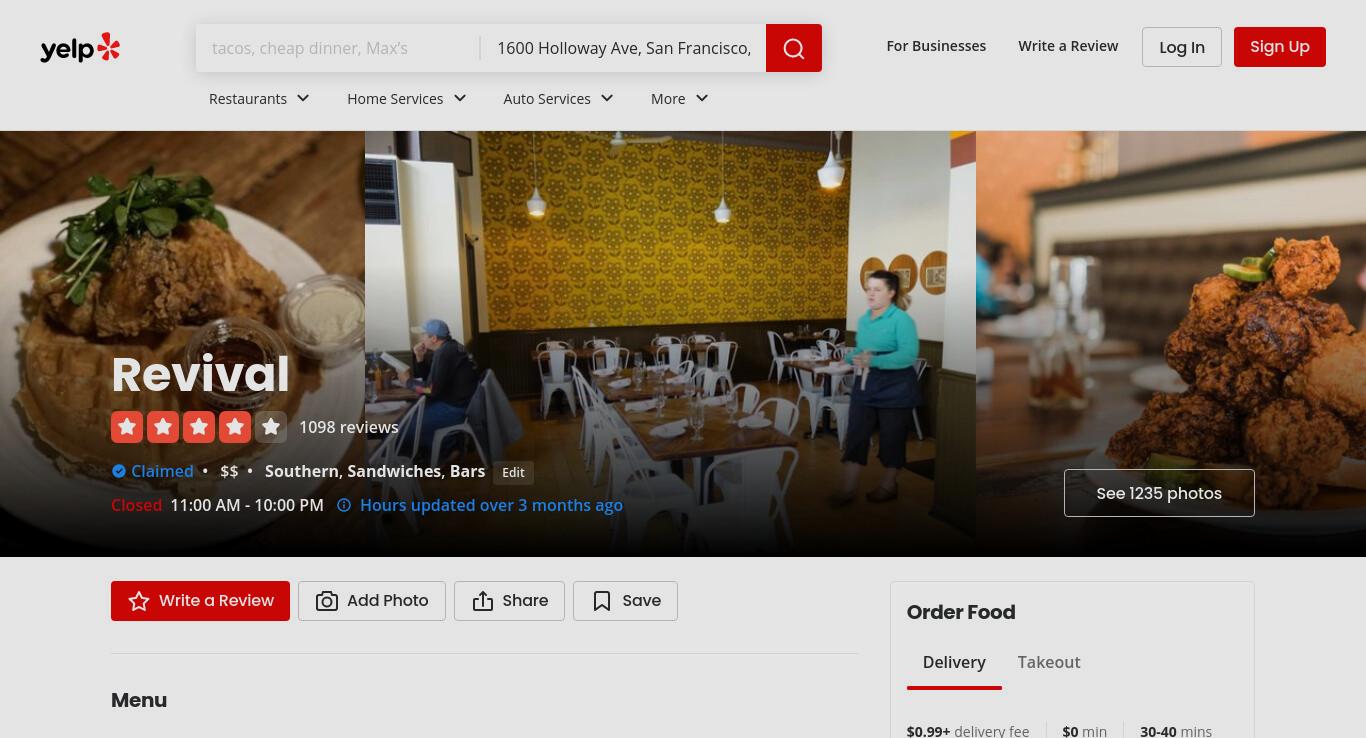Viewport: 1366px width, 738px height.
Task: Open See 1235 photos
Action: [x=1159, y=493]
